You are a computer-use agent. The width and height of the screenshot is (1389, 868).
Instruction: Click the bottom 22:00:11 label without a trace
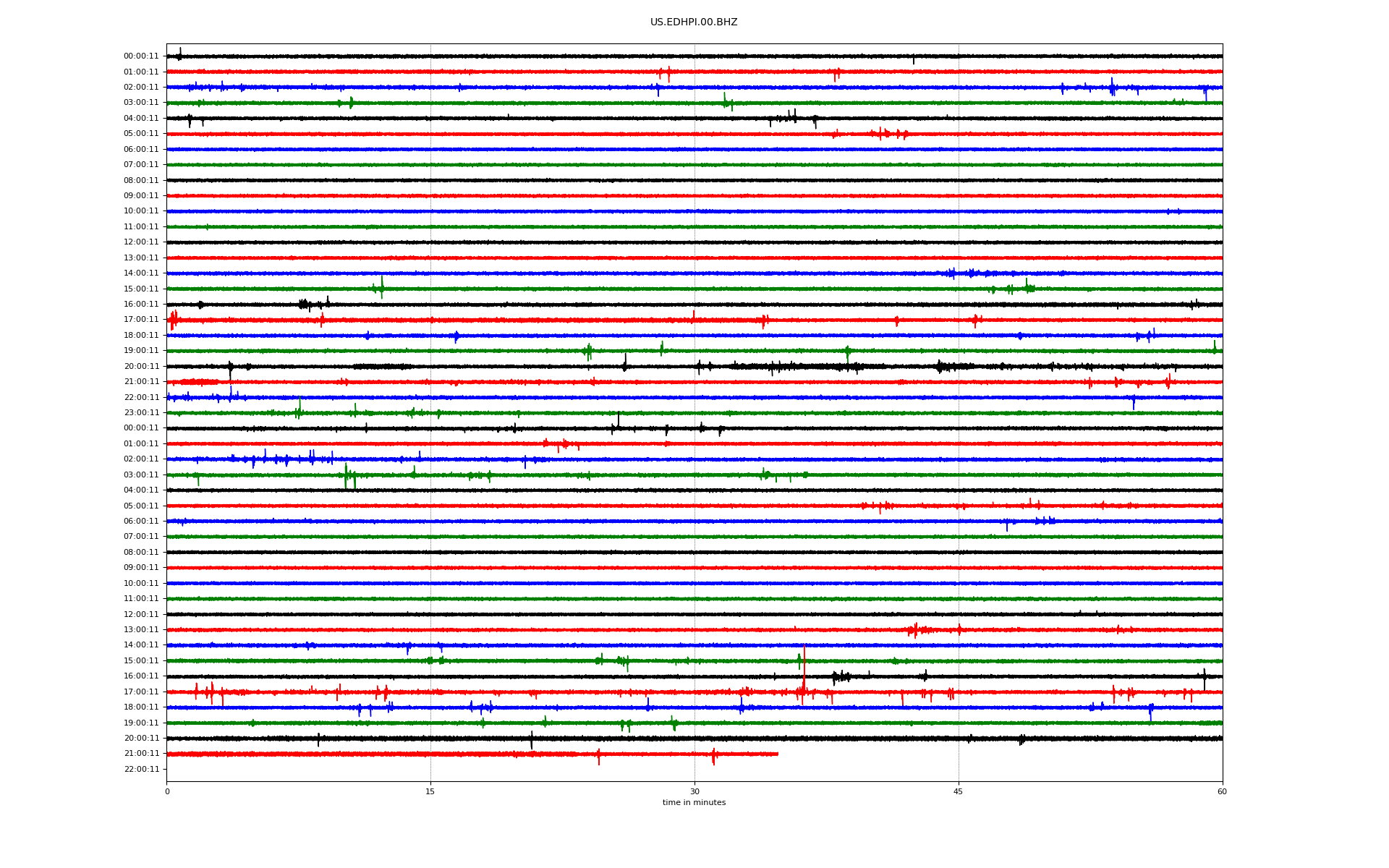click(141, 769)
